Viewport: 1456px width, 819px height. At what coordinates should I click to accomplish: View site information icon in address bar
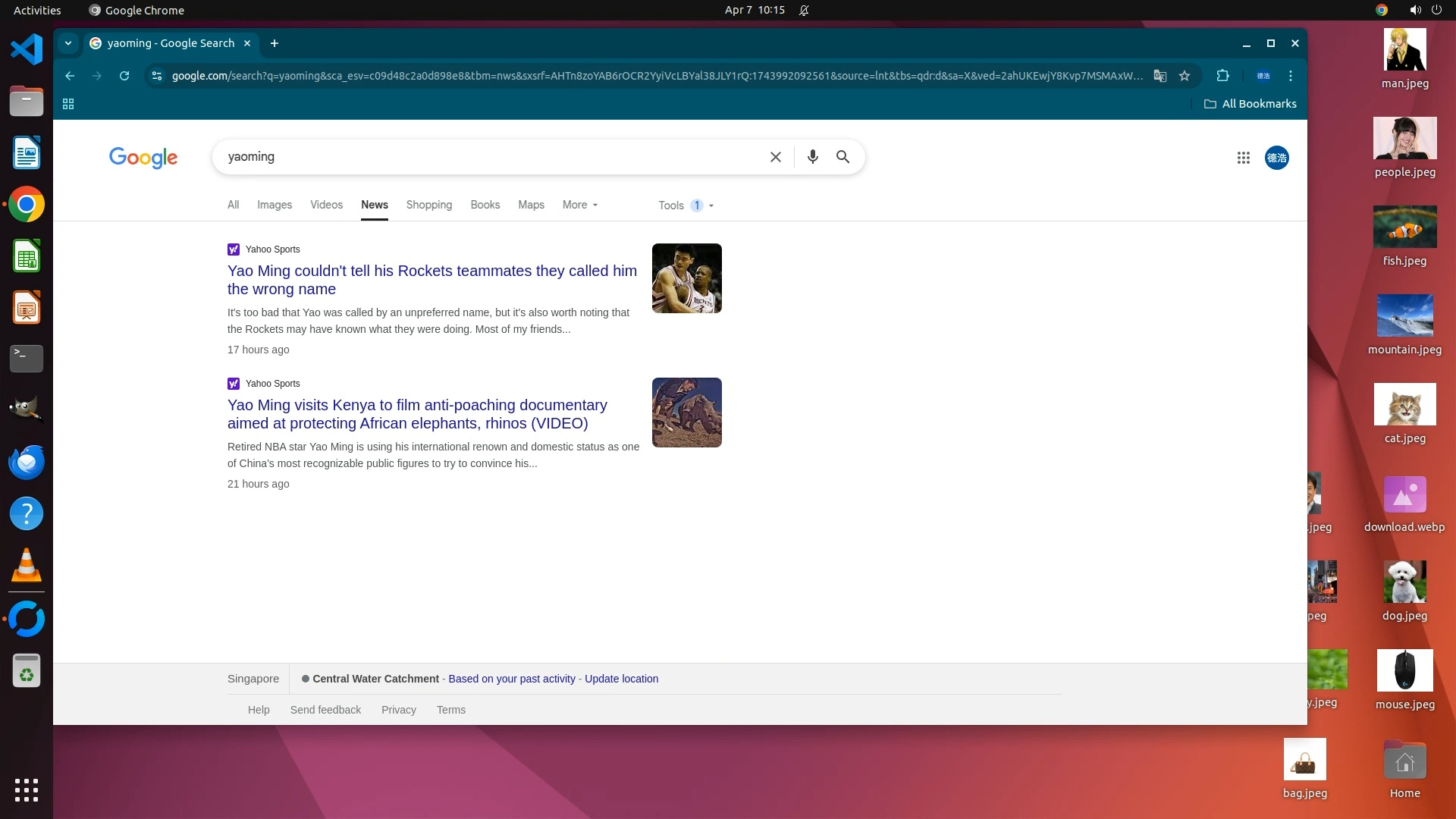tap(157, 76)
